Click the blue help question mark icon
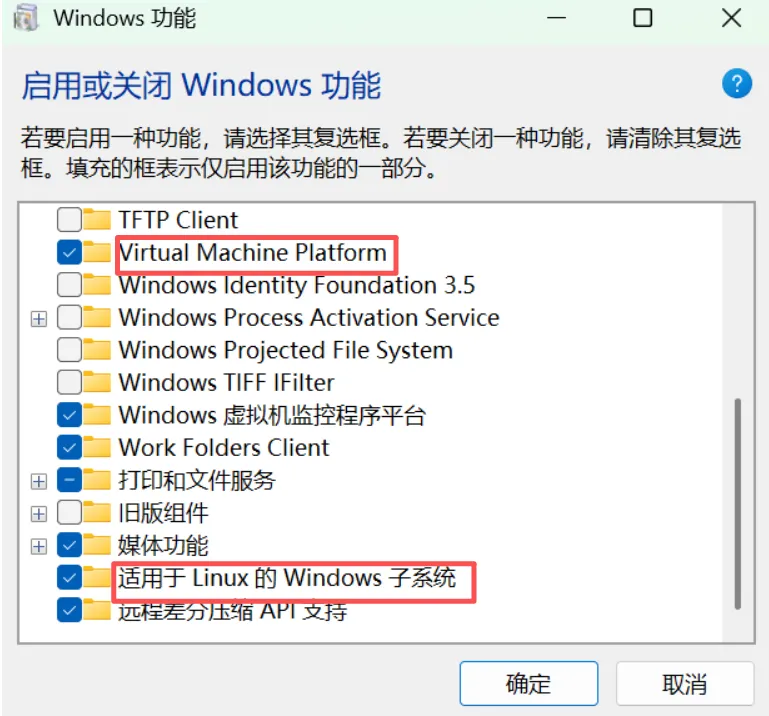 click(x=736, y=84)
